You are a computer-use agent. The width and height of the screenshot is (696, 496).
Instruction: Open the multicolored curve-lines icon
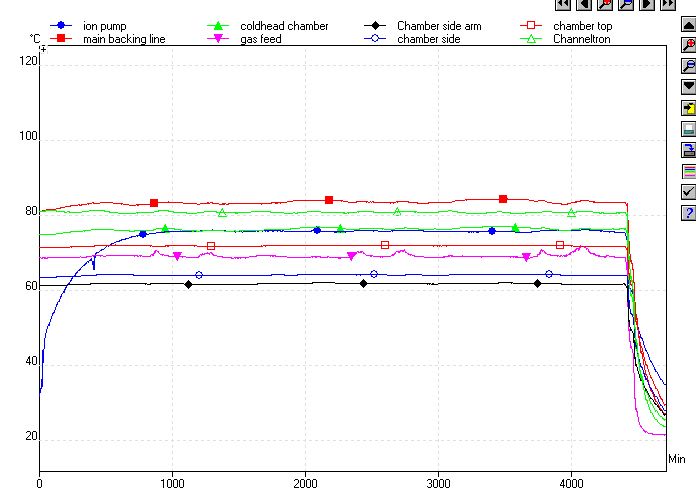click(x=688, y=171)
